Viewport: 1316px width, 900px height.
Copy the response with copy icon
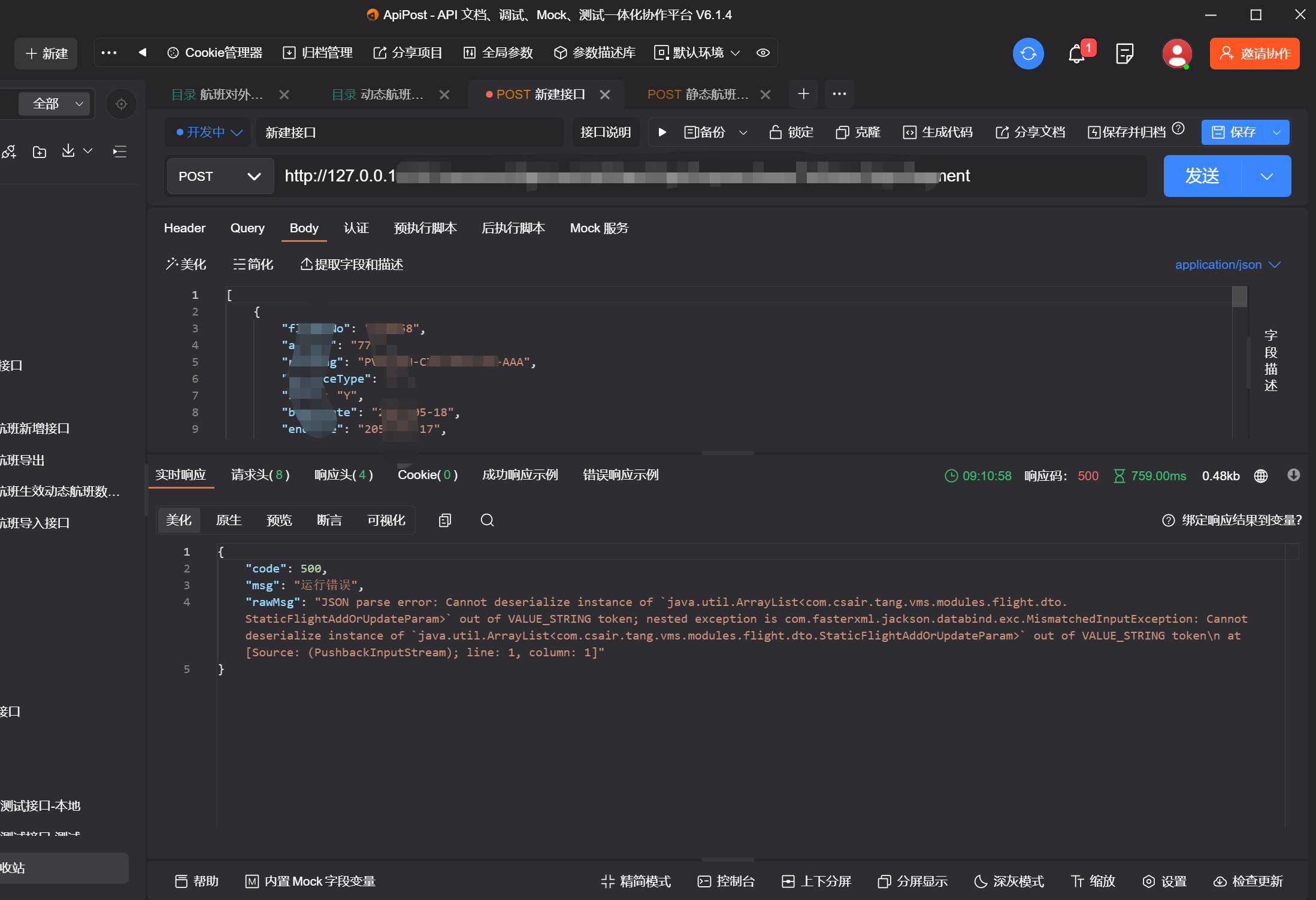[444, 520]
